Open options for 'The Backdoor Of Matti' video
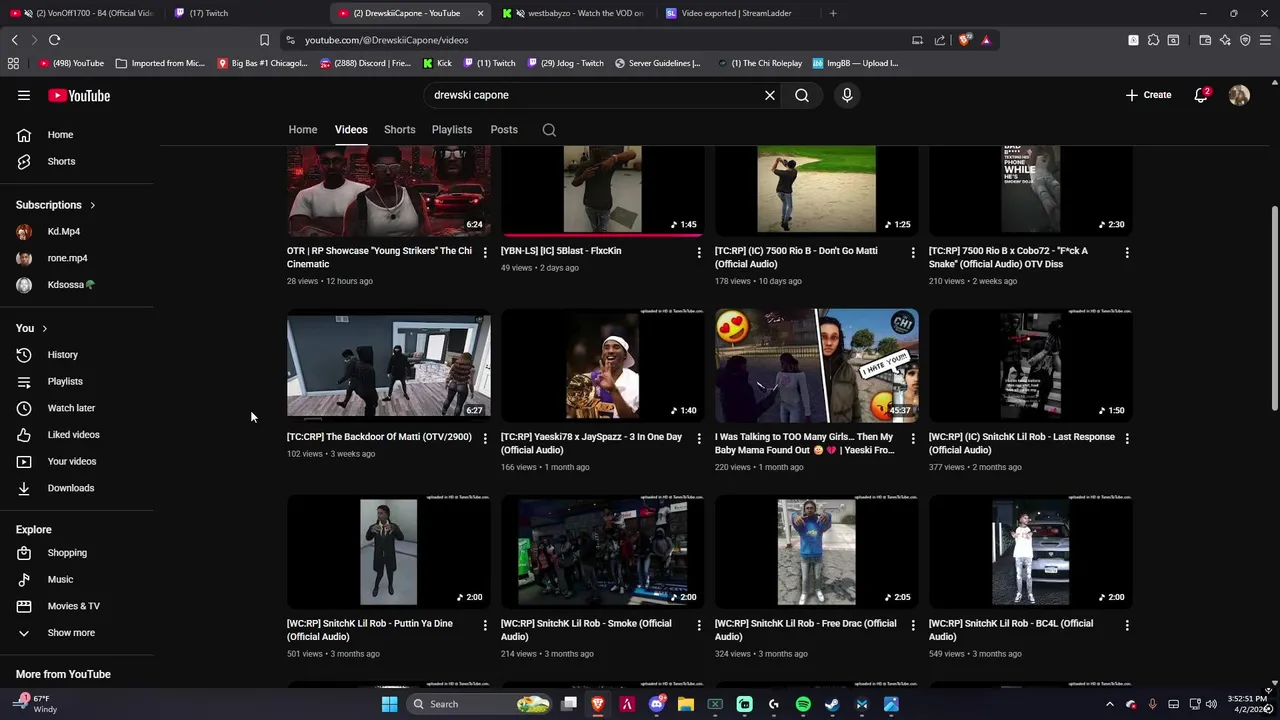The width and height of the screenshot is (1280, 720). [485, 438]
